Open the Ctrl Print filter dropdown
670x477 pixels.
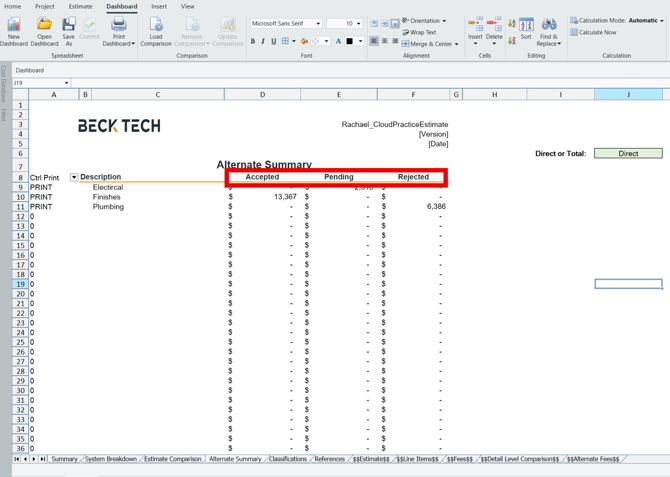(x=74, y=177)
